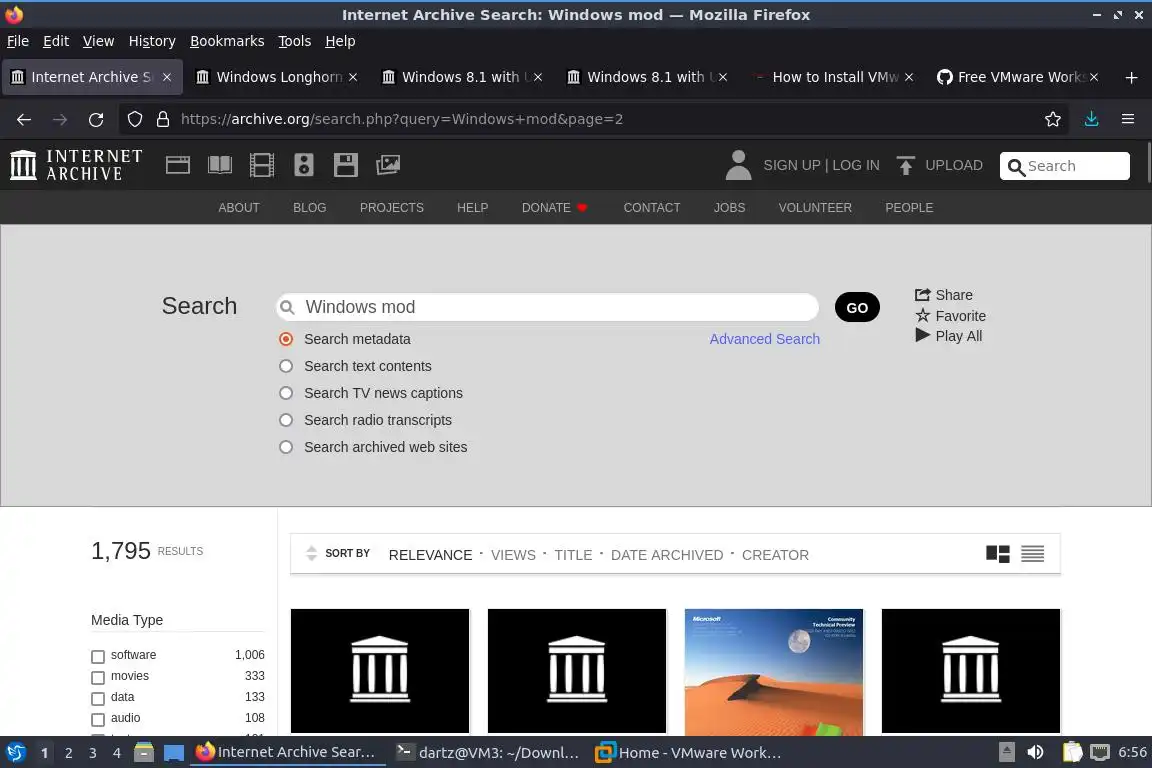
Task: Check the software media type checkbox
Action: [98, 656]
